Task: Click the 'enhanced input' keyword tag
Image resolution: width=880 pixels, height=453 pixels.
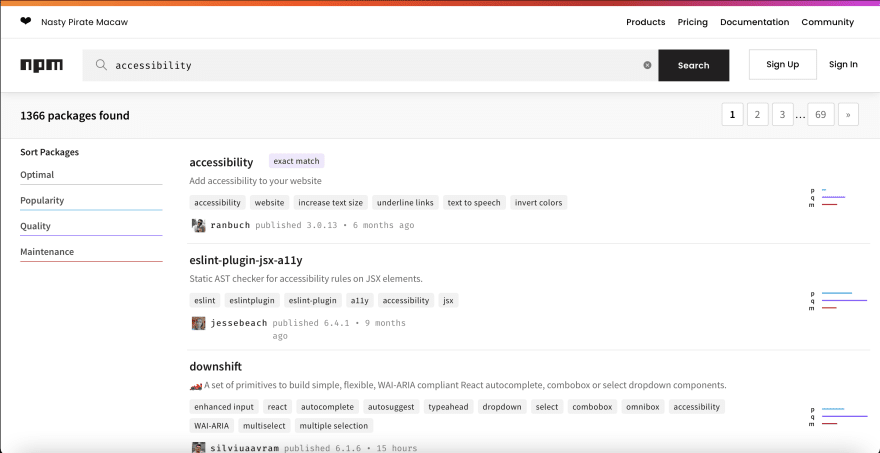Action: click(x=224, y=406)
